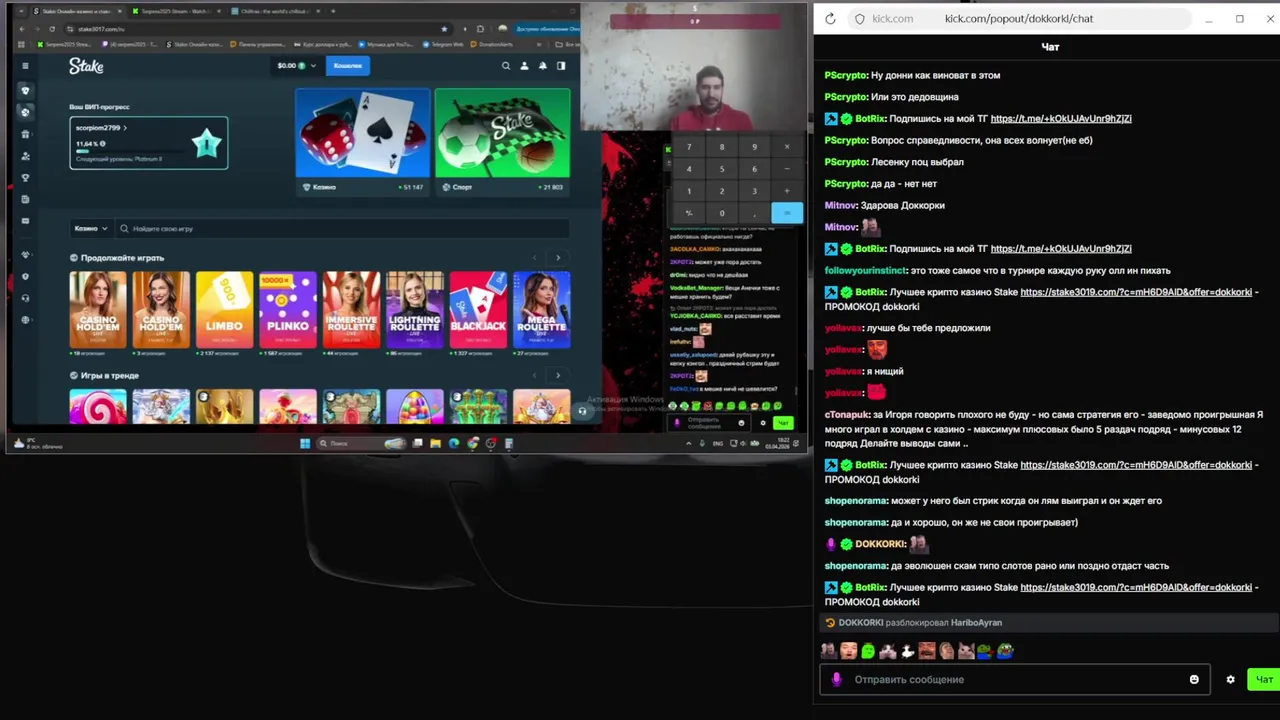The height and width of the screenshot is (720, 1280).
Task: Open the Limbo game tile
Action: pyautogui.click(x=224, y=309)
